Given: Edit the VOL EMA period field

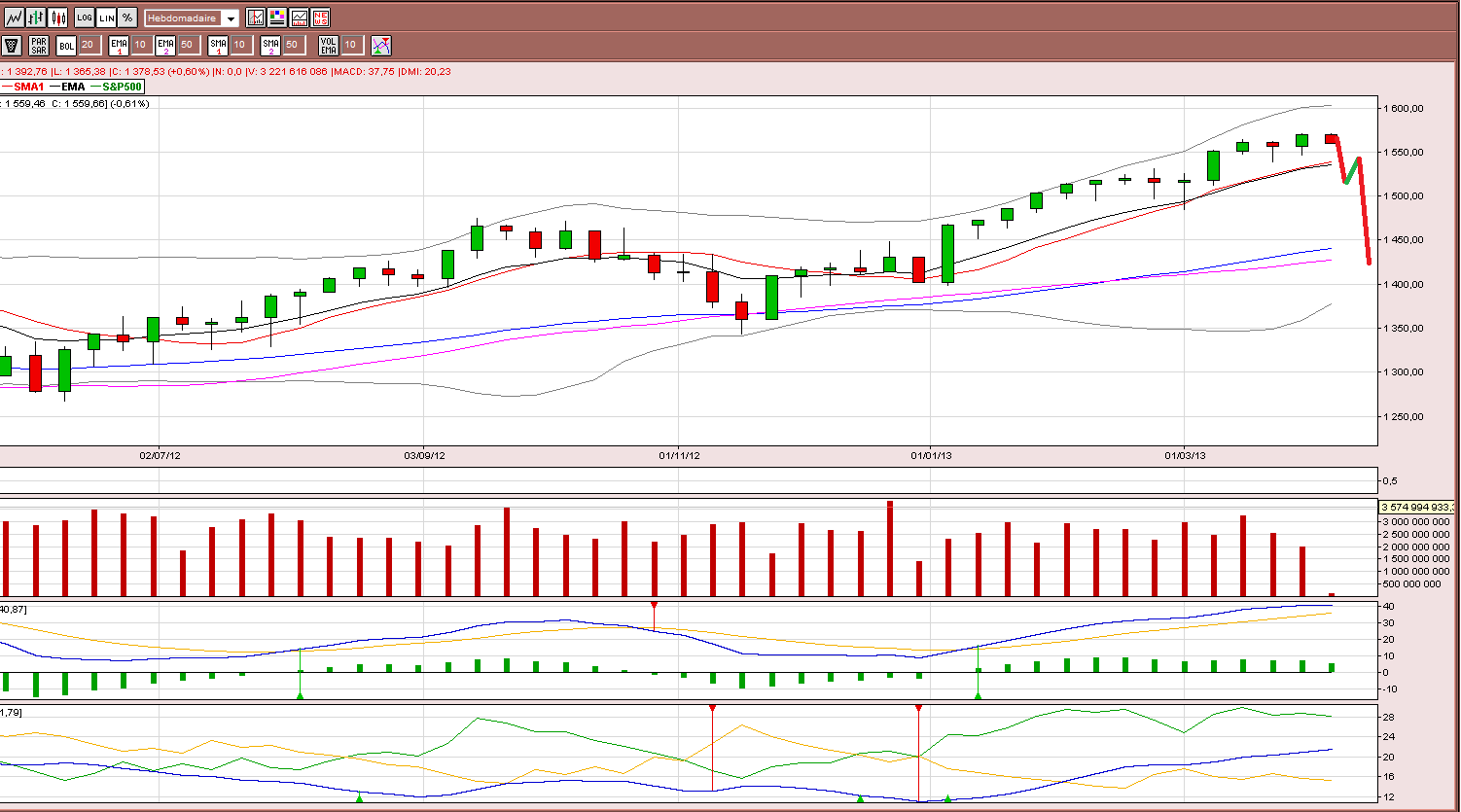Looking at the screenshot, I should pos(351,45).
